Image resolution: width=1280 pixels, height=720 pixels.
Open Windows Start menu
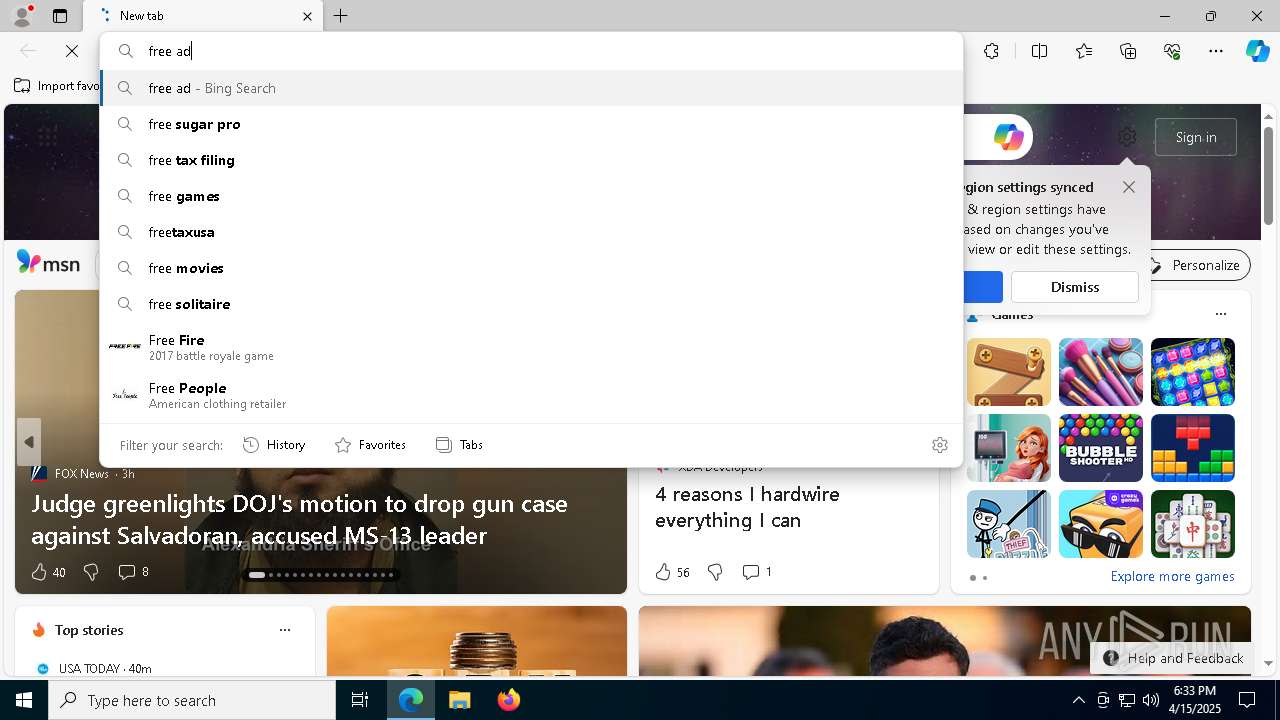point(24,700)
